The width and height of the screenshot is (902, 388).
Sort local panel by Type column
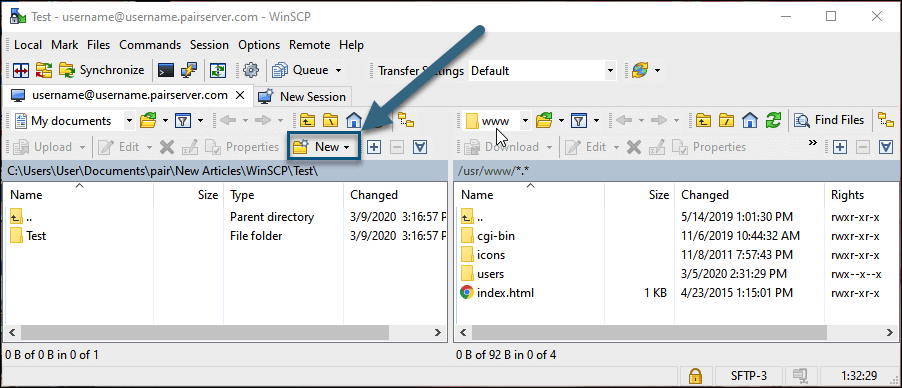click(284, 195)
